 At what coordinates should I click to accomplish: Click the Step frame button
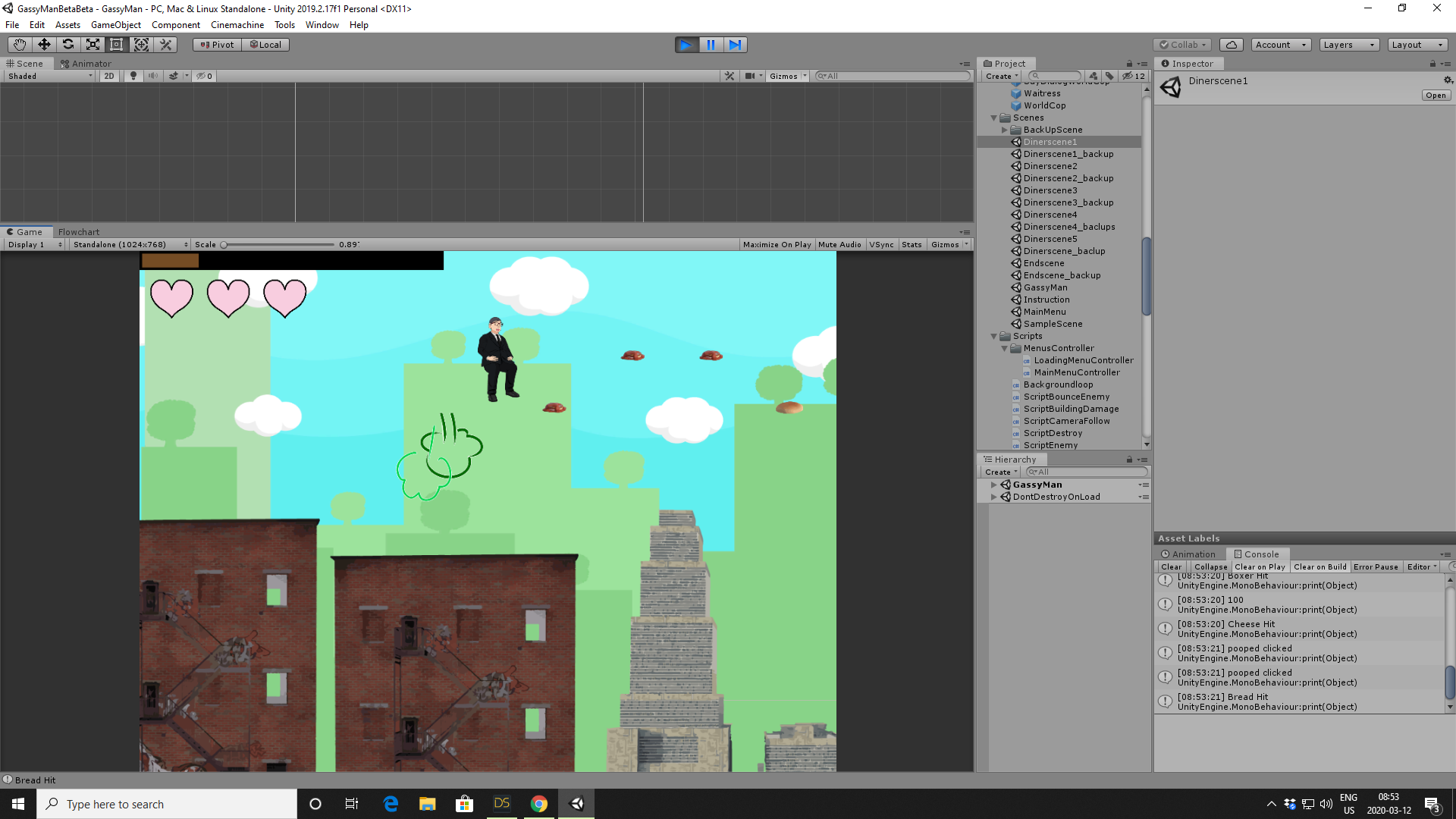click(x=735, y=45)
